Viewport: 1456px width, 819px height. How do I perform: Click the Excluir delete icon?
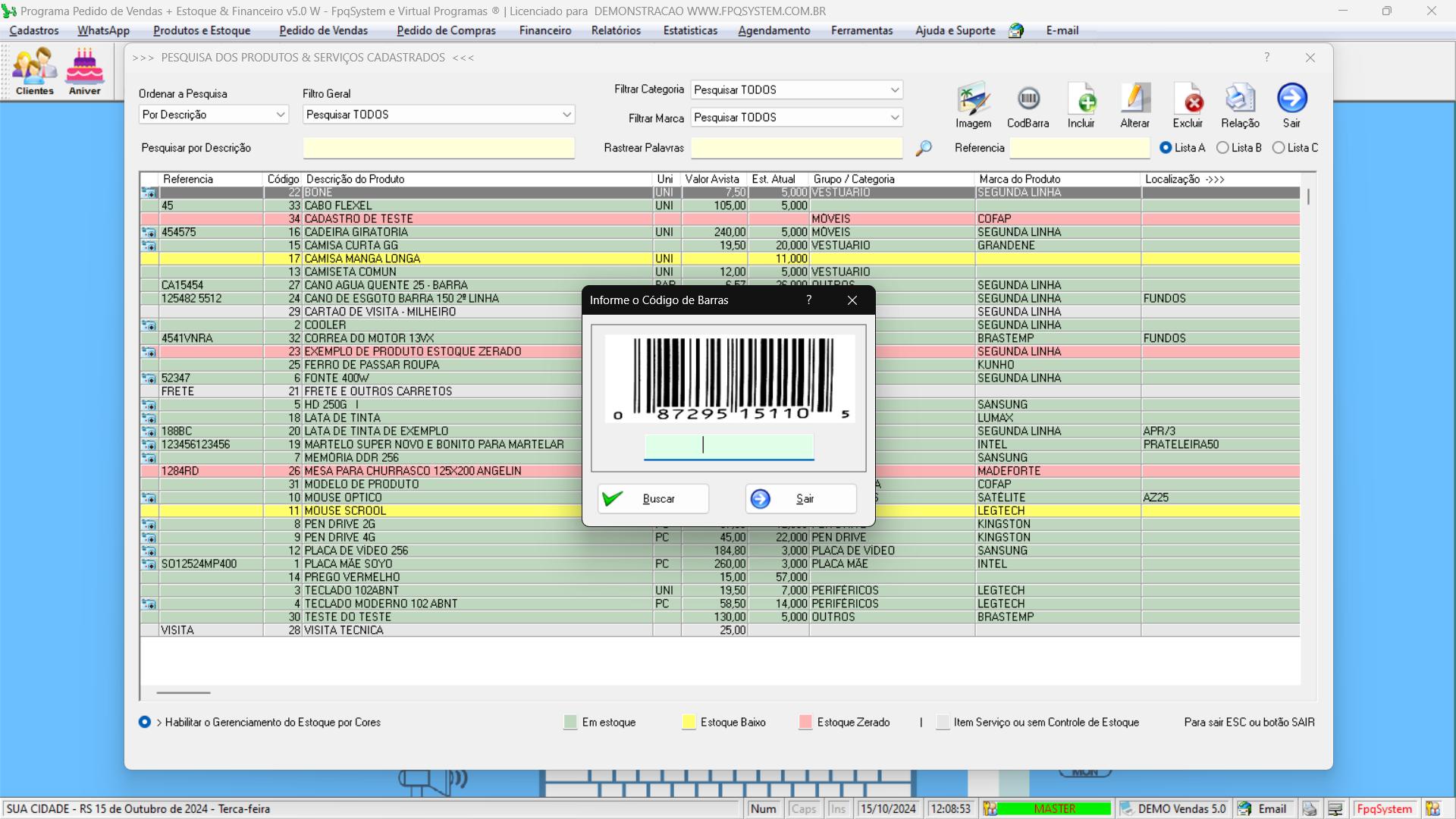click(1188, 105)
